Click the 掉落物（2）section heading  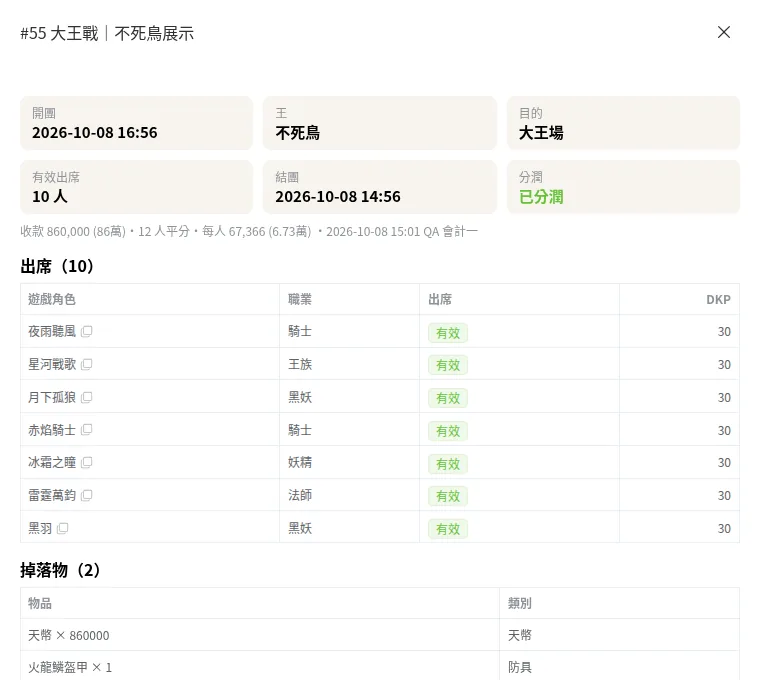[60, 570]
